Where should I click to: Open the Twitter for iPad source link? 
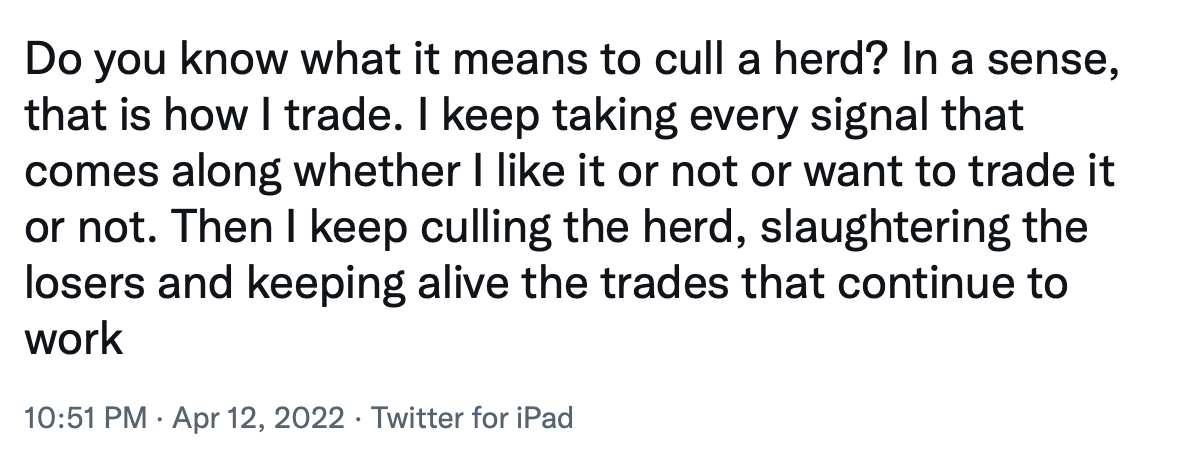tap(472, 417)
